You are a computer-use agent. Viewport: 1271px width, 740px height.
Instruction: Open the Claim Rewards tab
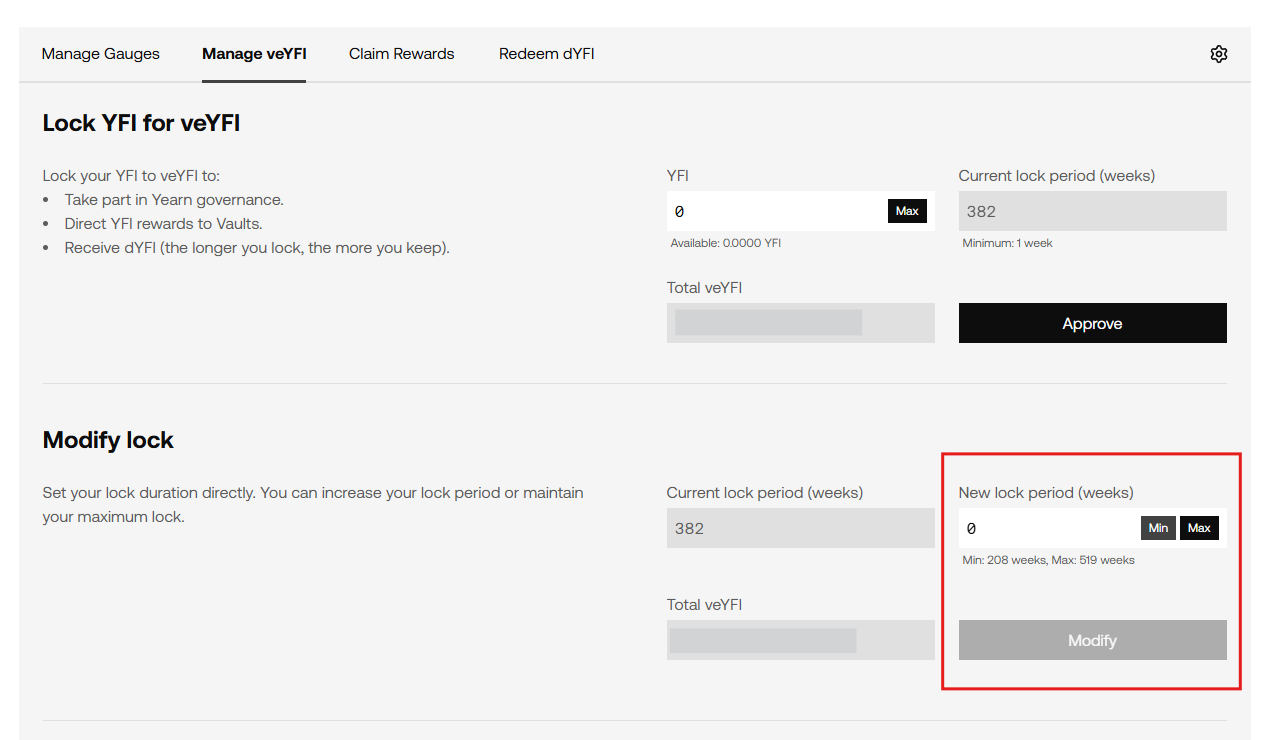tap(401, 54)
